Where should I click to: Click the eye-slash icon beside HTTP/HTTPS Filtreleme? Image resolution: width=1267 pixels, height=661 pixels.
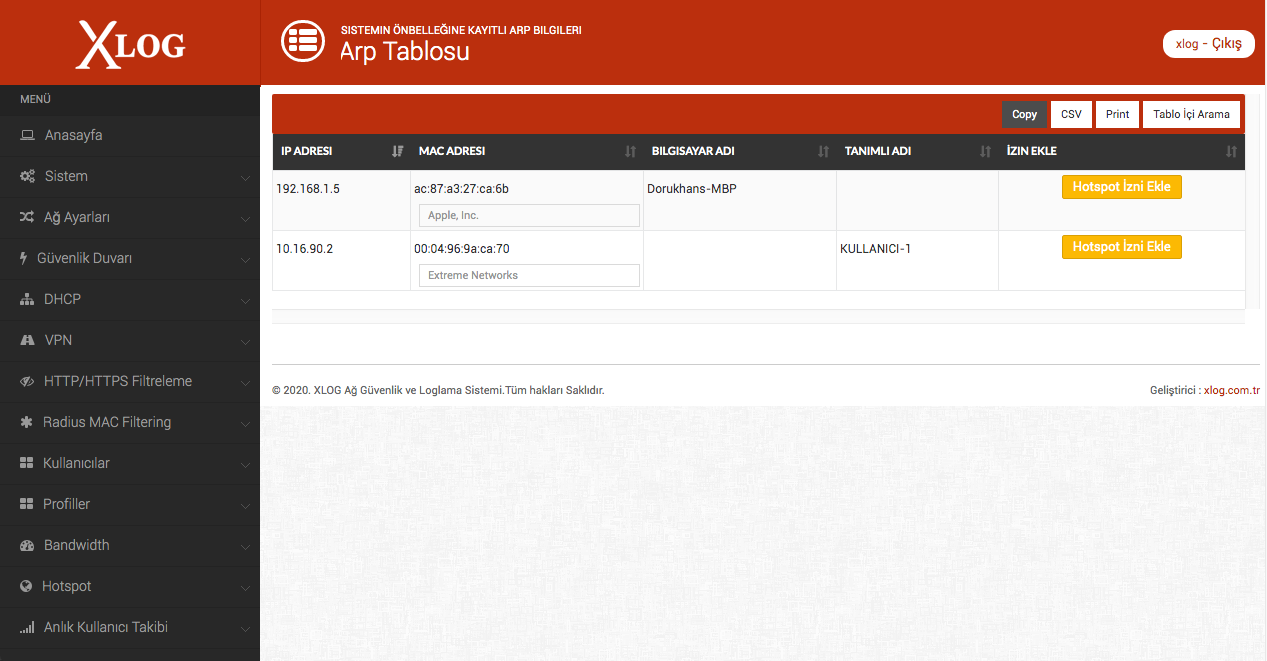pos(27,381)
